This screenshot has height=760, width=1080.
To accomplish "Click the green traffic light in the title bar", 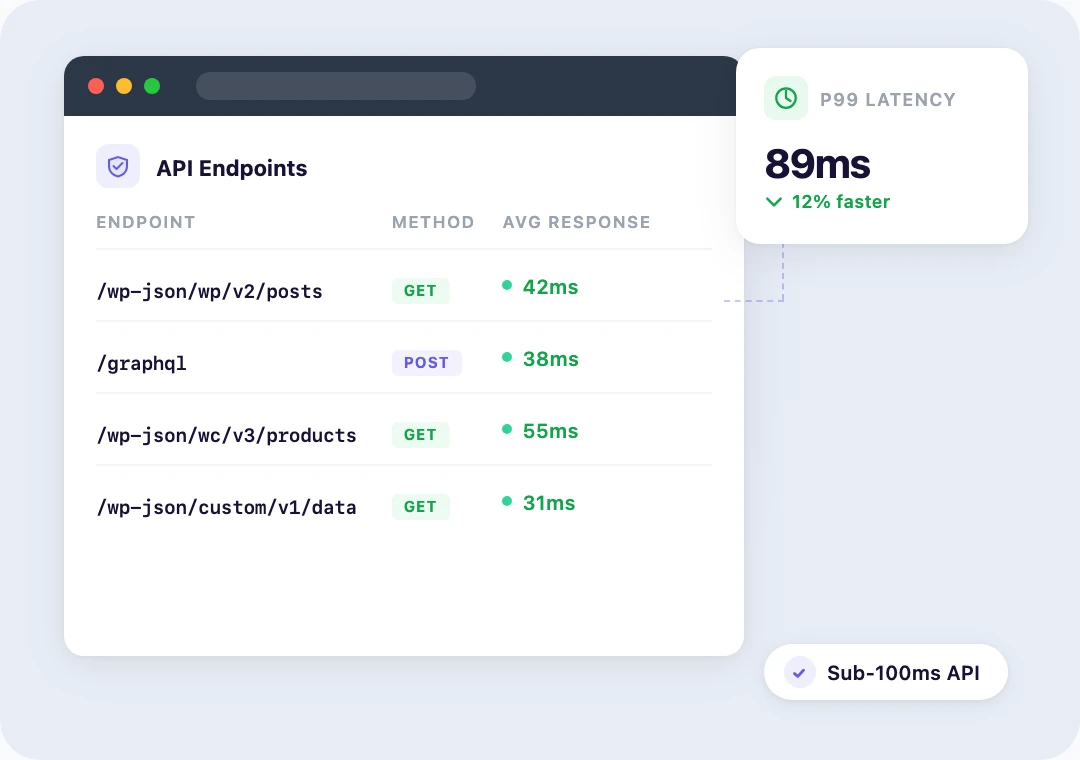I will click(x=152, y=86).
